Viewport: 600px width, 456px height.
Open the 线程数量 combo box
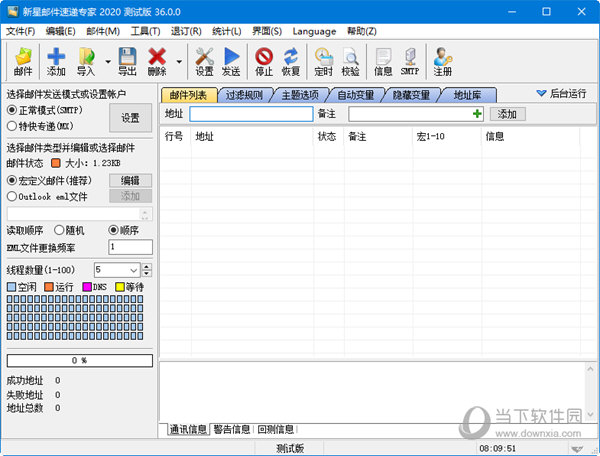tap(117, 270)
